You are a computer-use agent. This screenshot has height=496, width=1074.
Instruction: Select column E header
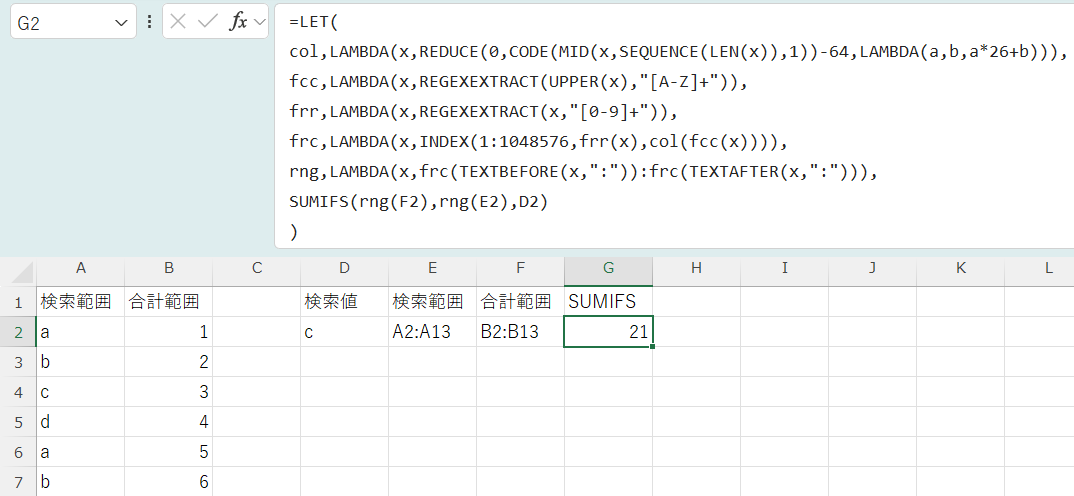[x=432, y=269]
